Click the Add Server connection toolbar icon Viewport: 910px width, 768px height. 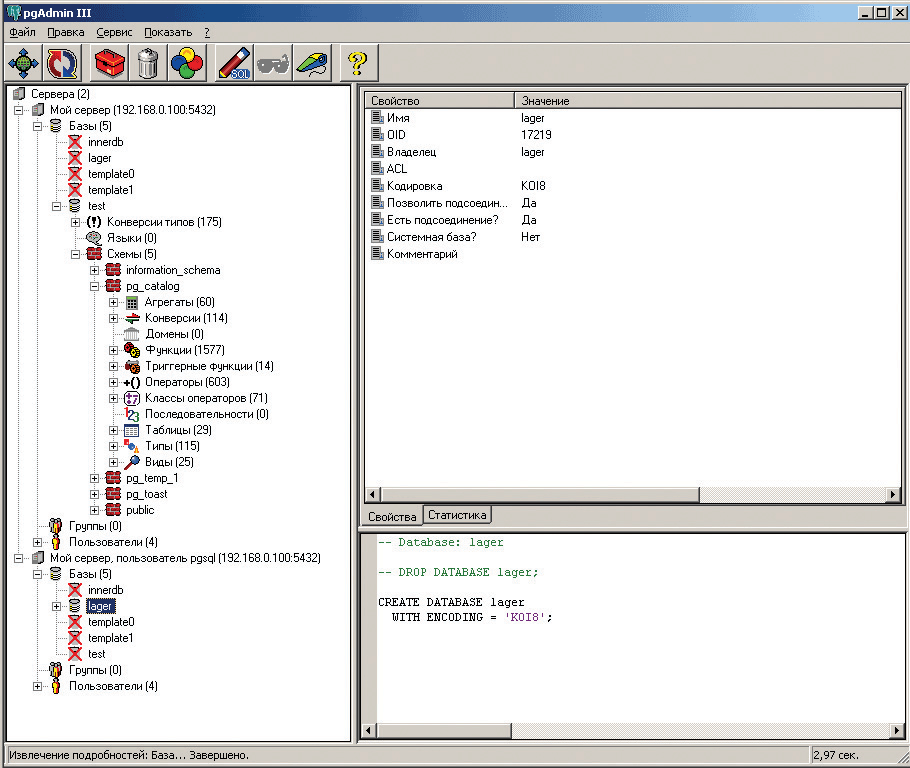(23, 63)
